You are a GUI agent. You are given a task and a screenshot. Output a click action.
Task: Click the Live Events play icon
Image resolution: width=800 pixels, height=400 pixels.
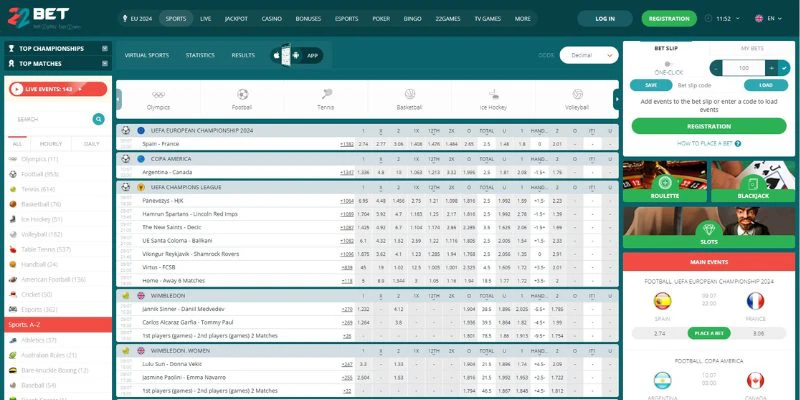coord(17,89)
